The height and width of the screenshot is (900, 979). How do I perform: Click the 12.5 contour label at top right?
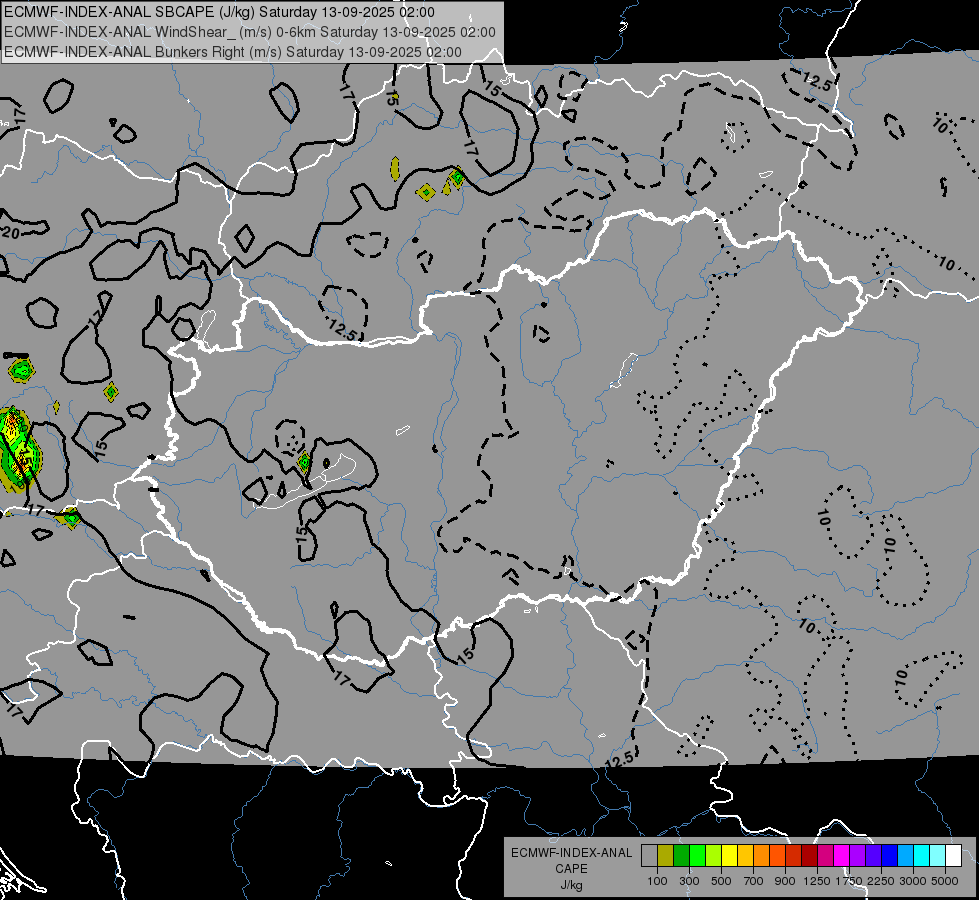817,81
